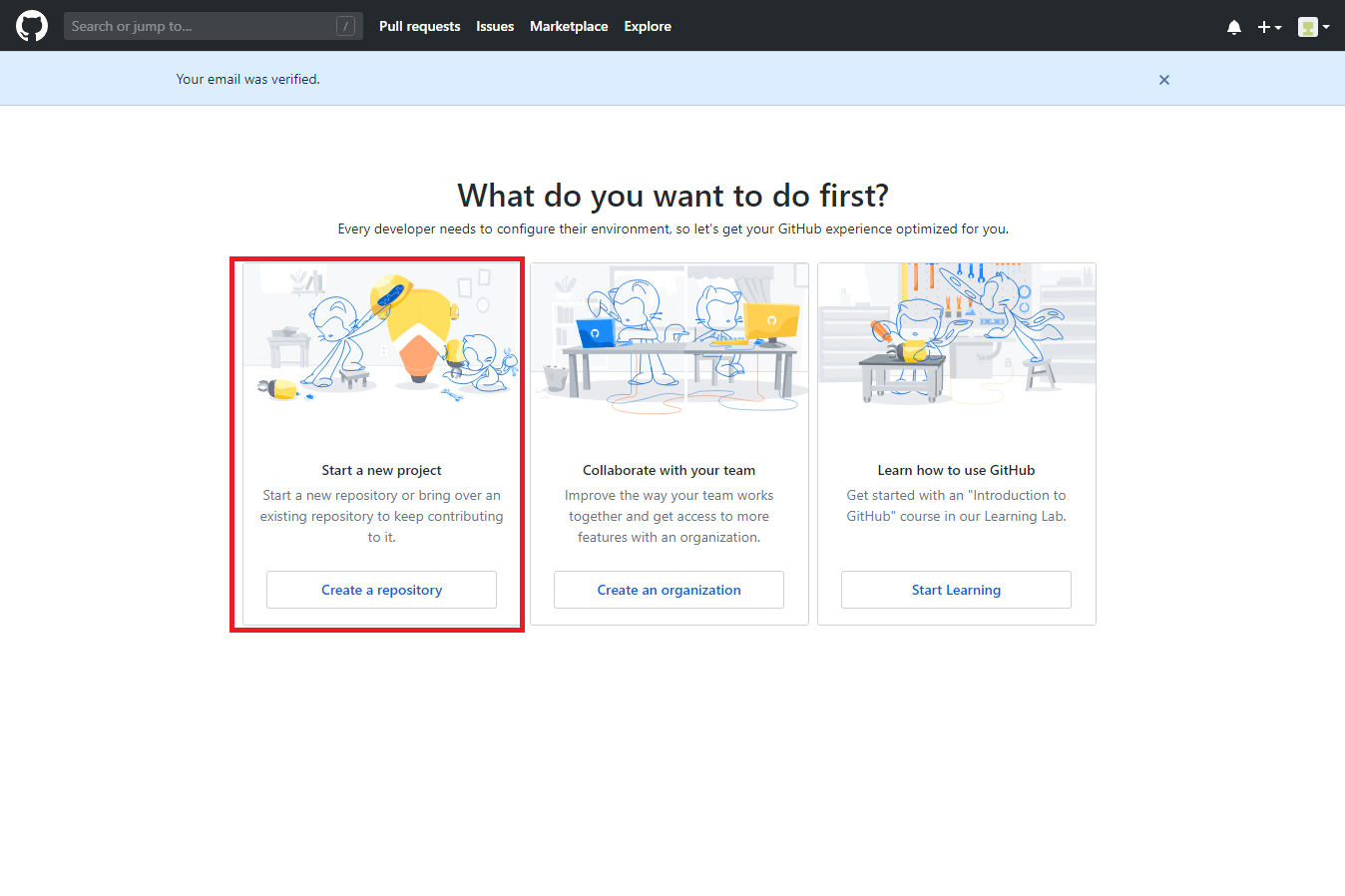Expand the plus create-new dropdown

coord(1269,27)
